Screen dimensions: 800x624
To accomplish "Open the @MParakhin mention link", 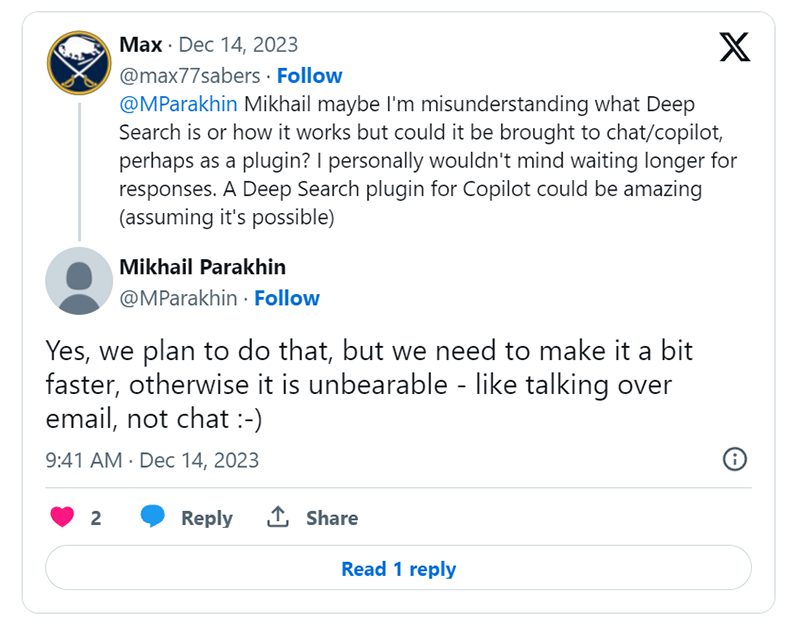I will (x=178, y=104).
